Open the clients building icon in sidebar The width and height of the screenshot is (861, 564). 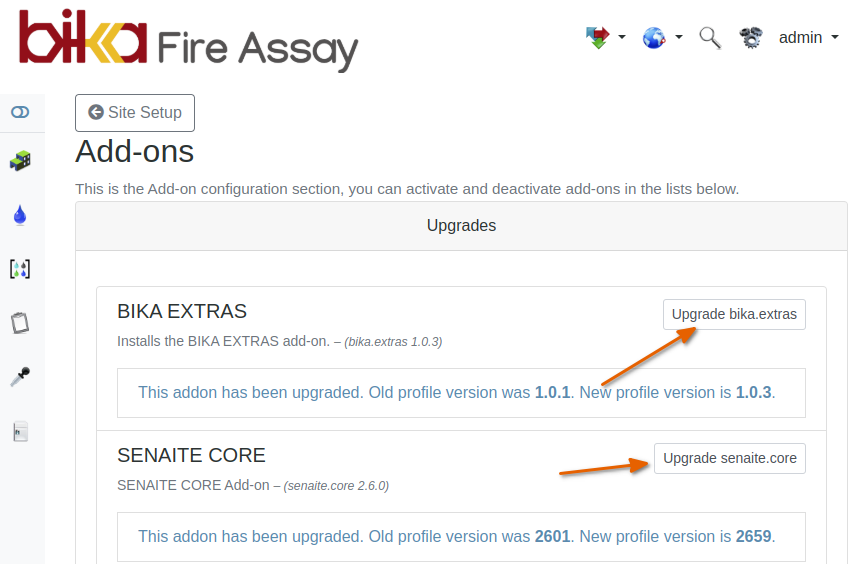tap(20, 160)
